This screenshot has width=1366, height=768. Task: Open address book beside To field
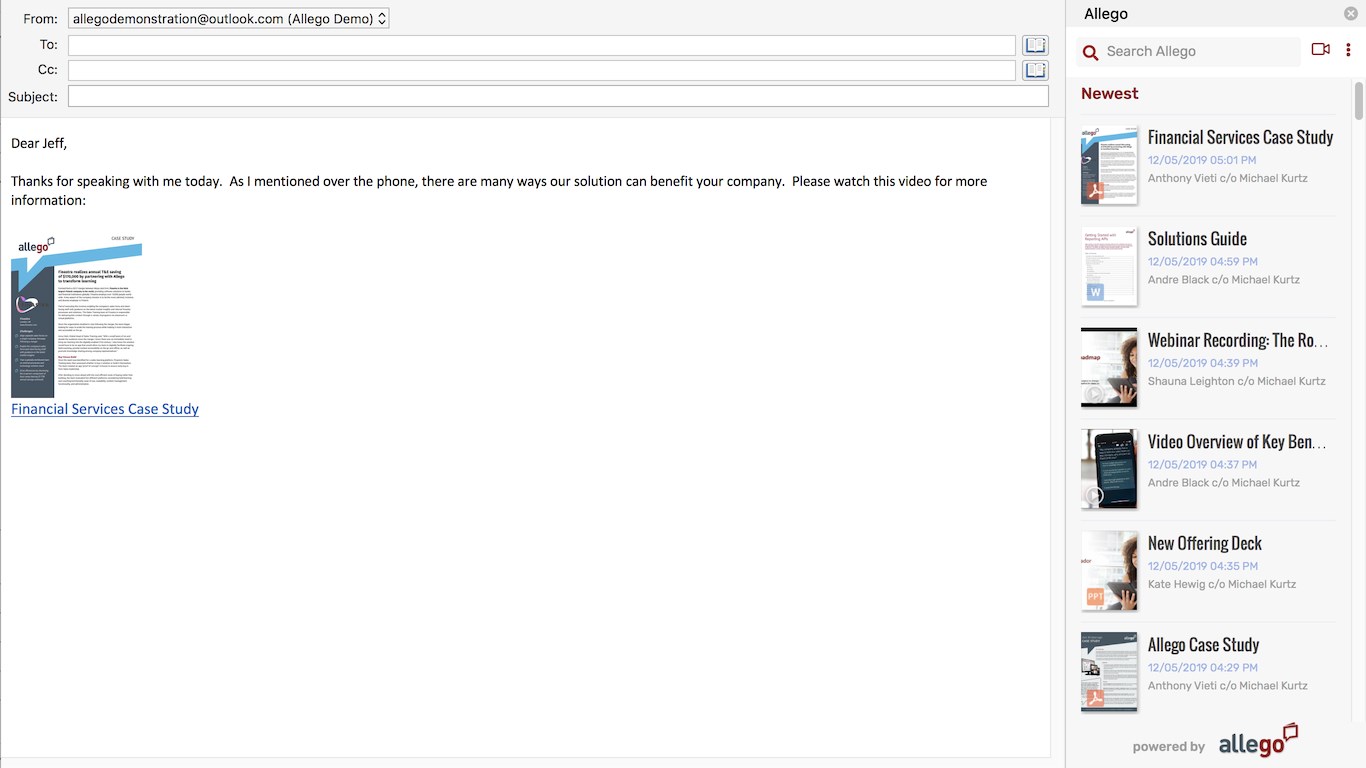tap(1035, 45)
